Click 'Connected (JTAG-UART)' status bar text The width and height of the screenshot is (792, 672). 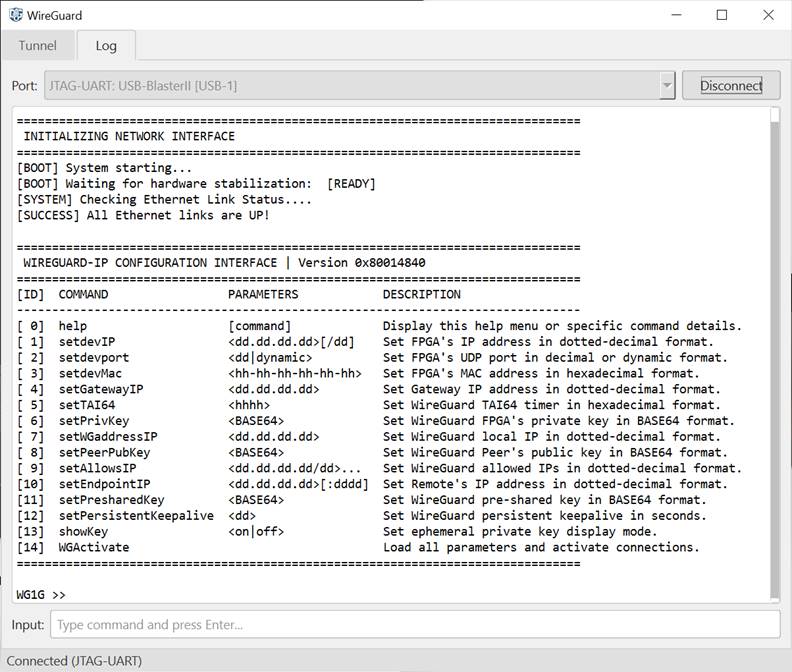[x=74, y=661]
